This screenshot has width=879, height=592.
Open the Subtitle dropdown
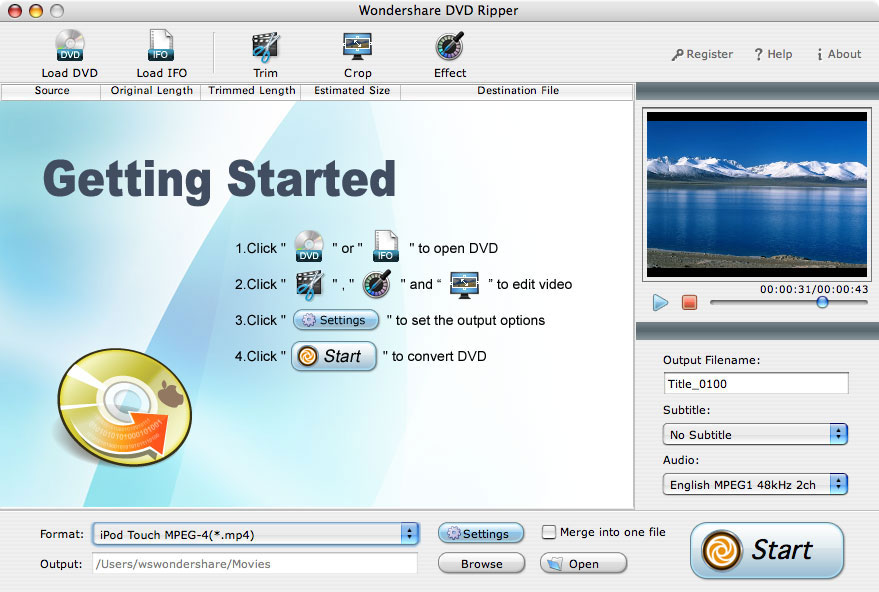(755, 434)
